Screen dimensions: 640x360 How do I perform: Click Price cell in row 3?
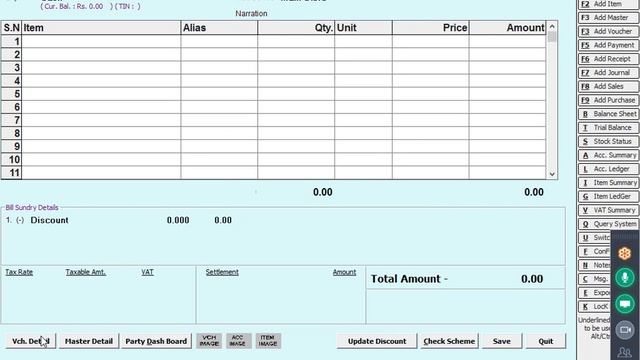click(x=431, y=67)
